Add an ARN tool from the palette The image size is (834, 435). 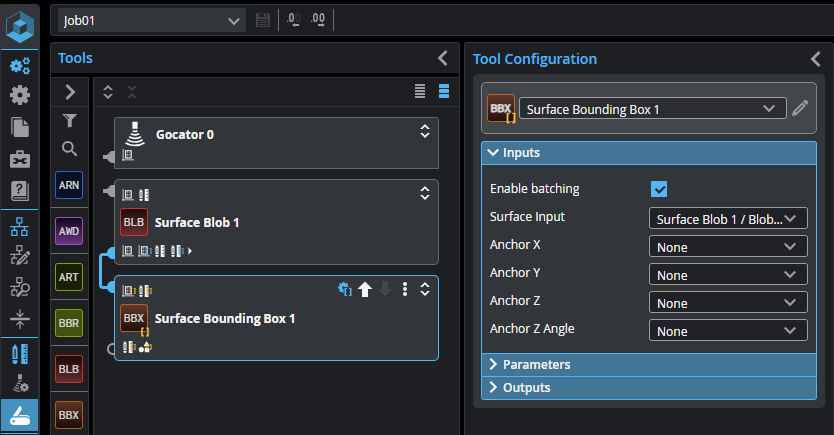[69, 185]
